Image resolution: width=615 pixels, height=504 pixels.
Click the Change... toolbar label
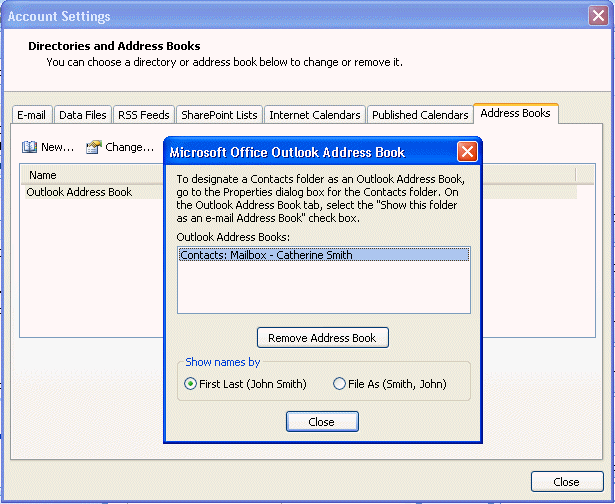[130, 147]
